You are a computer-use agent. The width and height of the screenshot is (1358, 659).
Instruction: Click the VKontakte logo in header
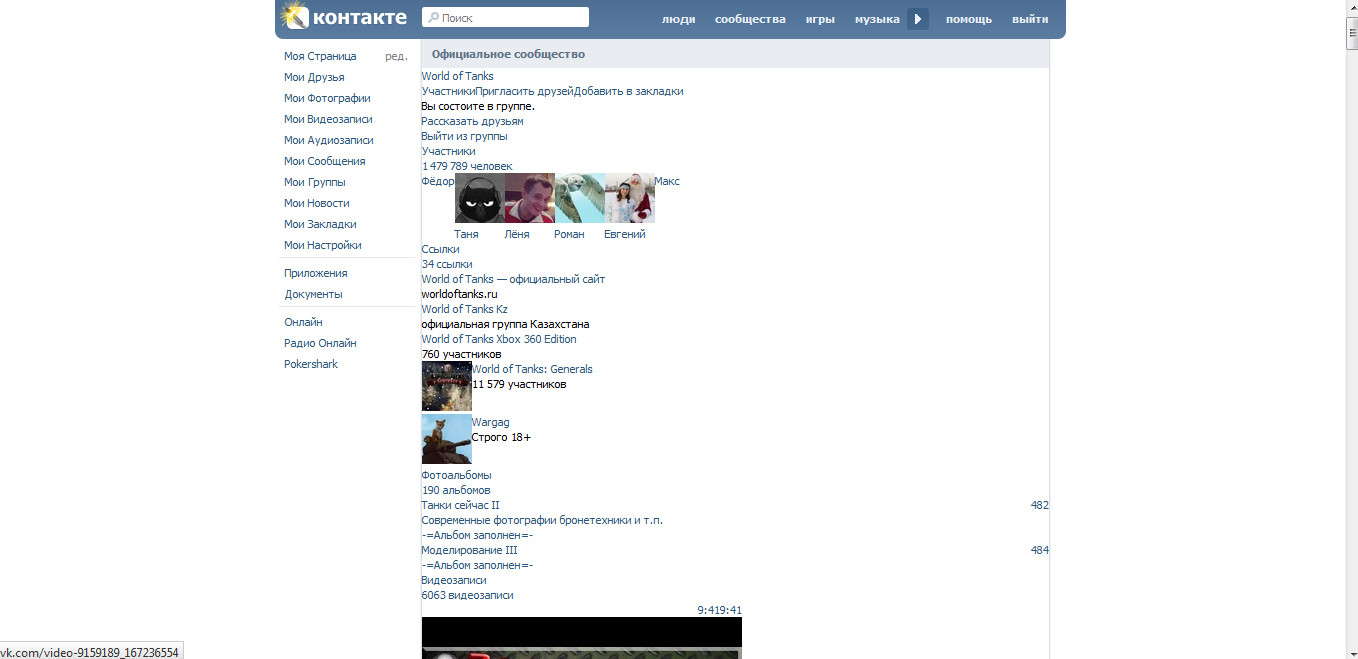(344, 17)
